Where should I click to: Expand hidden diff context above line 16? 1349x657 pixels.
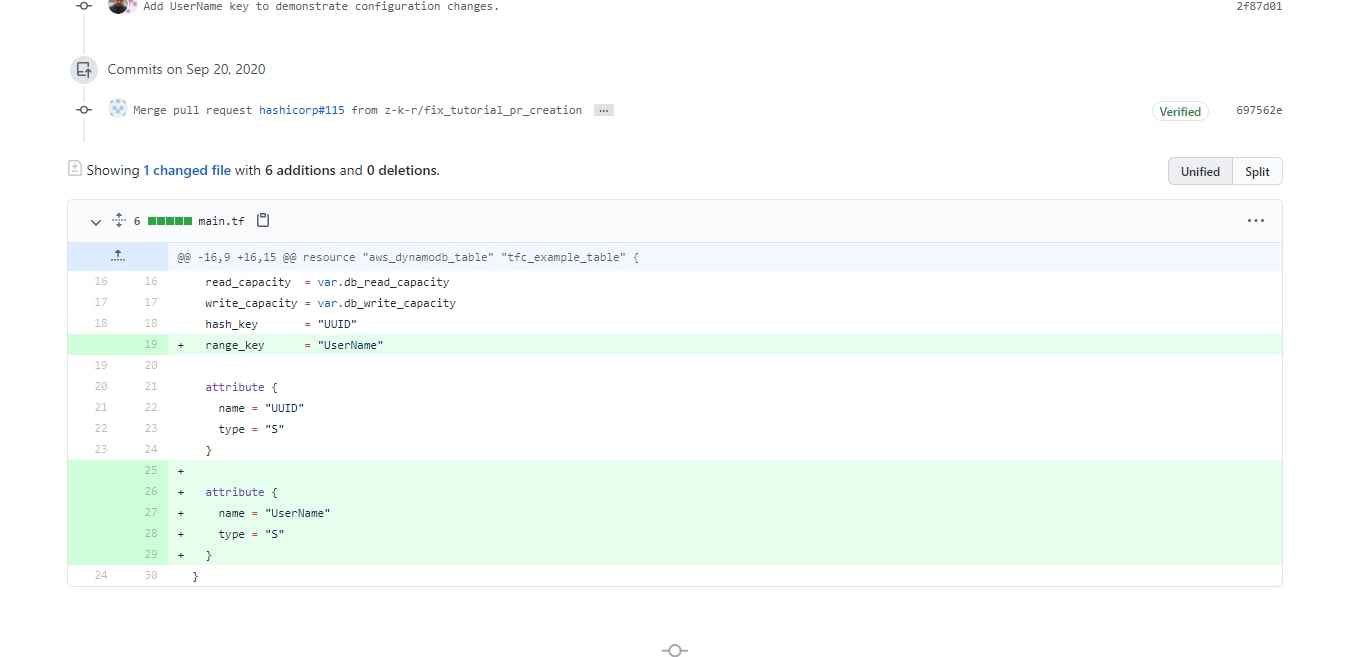117,256
